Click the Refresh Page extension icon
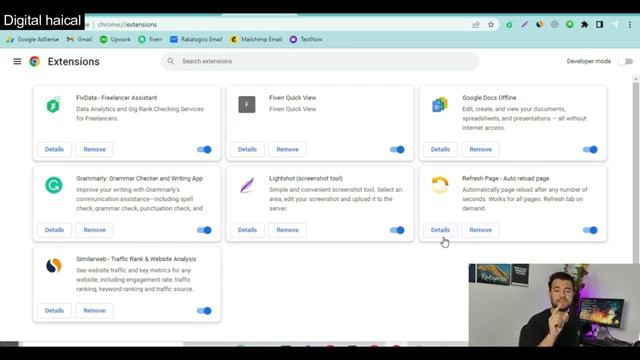 440,185
